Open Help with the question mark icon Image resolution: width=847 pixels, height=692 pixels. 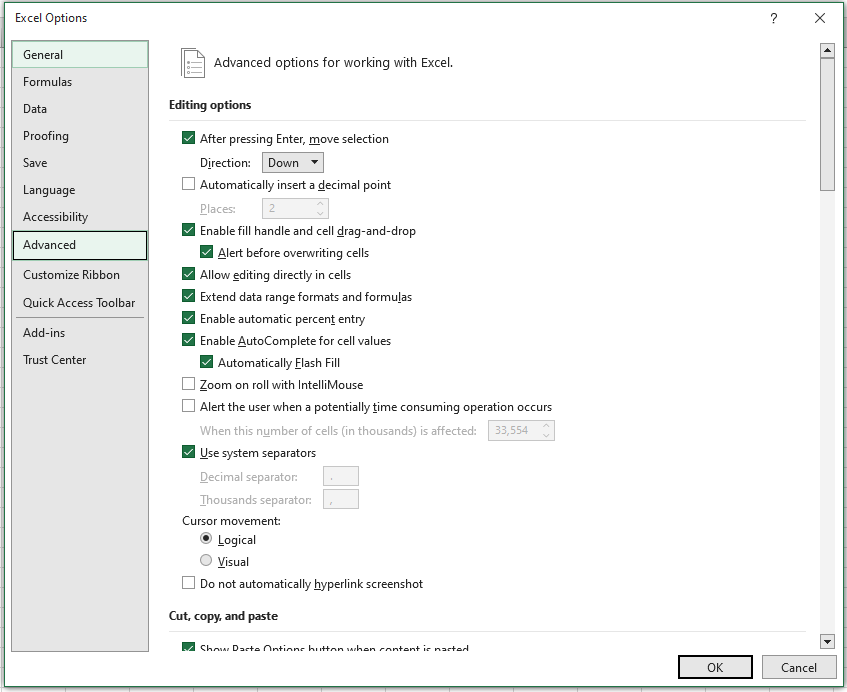[774, 18]
